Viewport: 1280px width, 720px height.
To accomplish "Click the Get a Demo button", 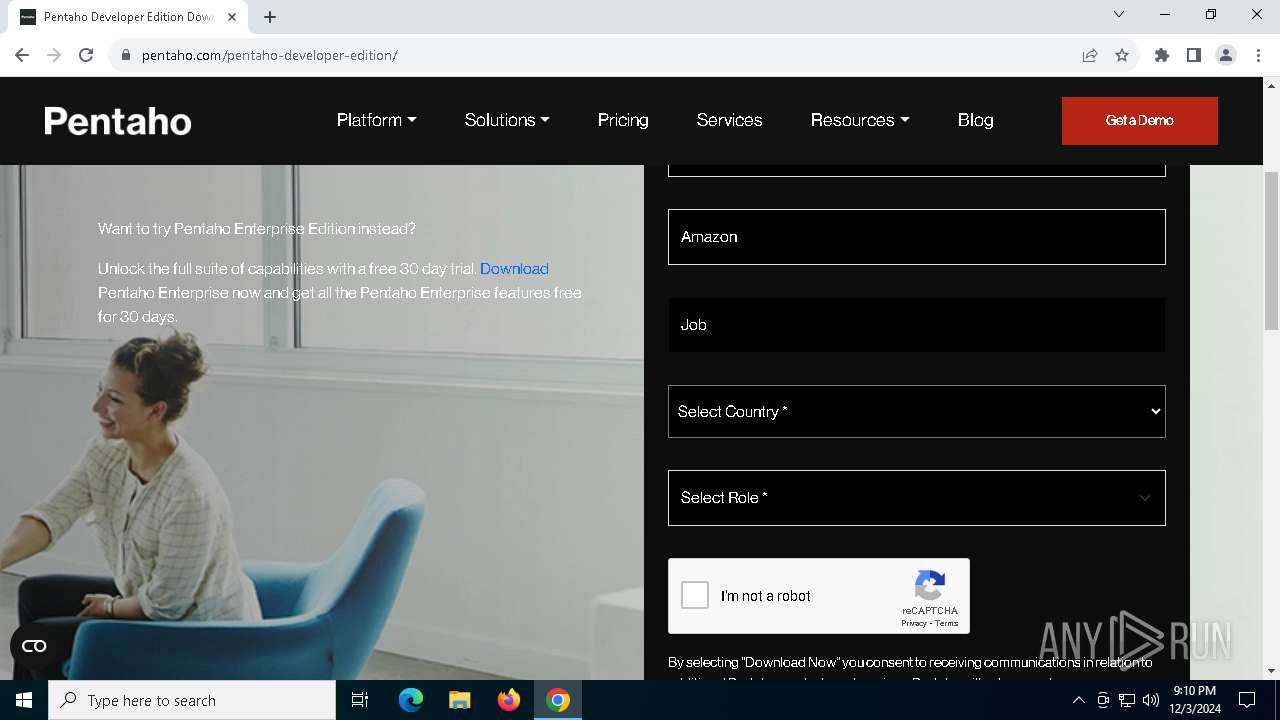I will pyautogui.click(x=1140, y=121).
